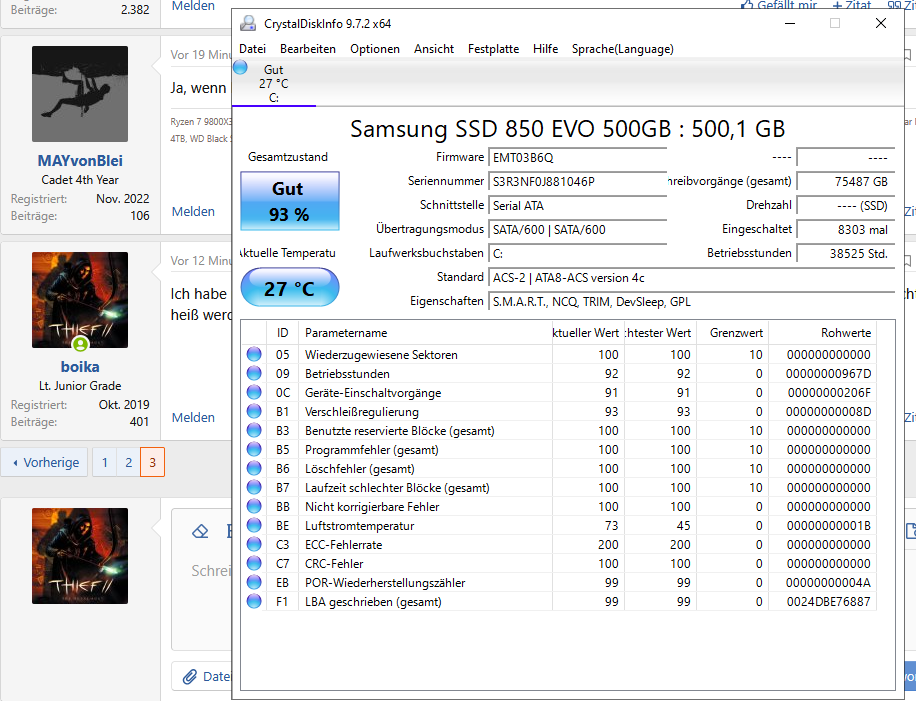
Task: Select current forum page 3
Action: 152,463
